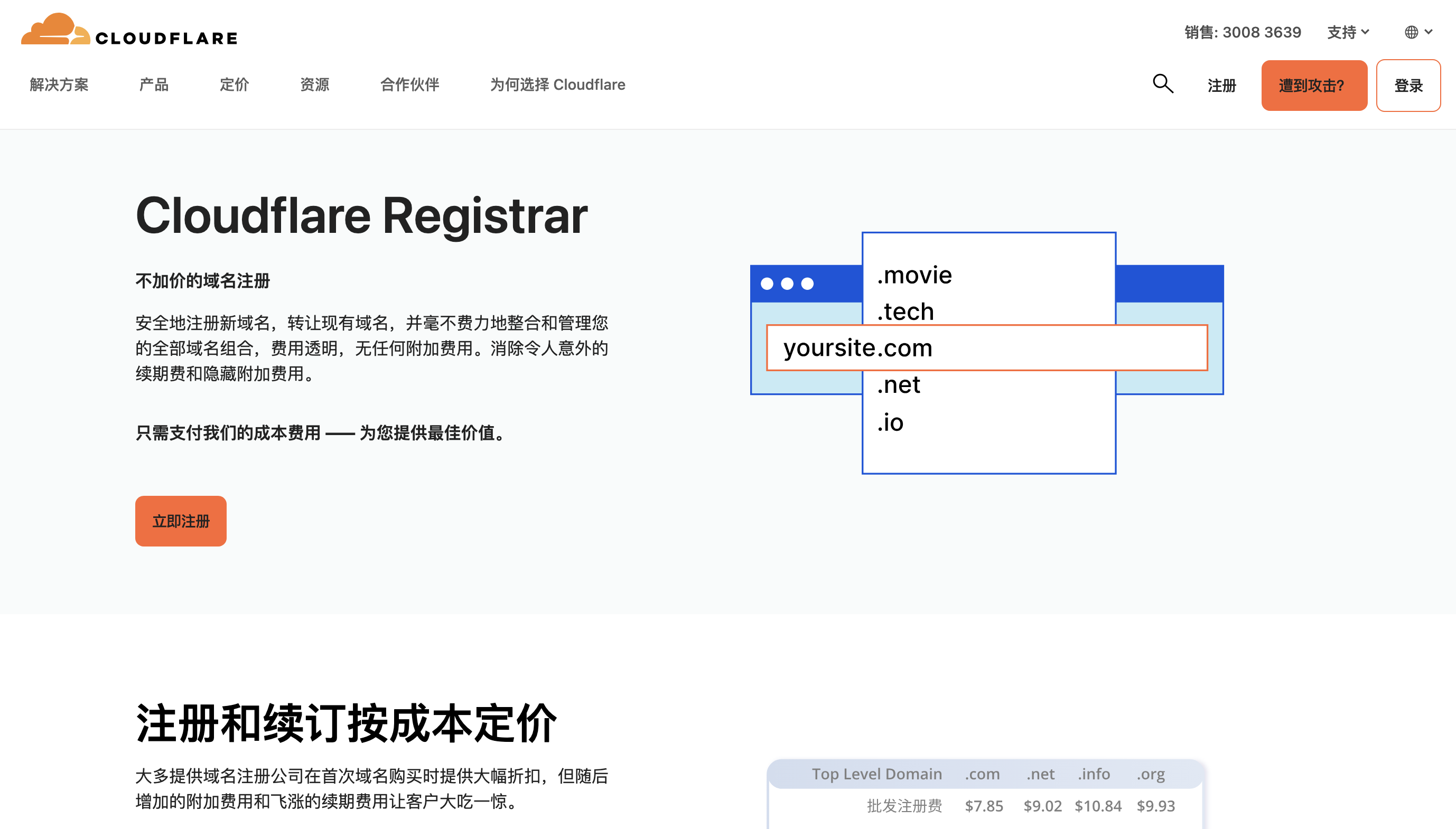Click the .io domain option
1456x829 pixels.
click(x=890, y=422)
